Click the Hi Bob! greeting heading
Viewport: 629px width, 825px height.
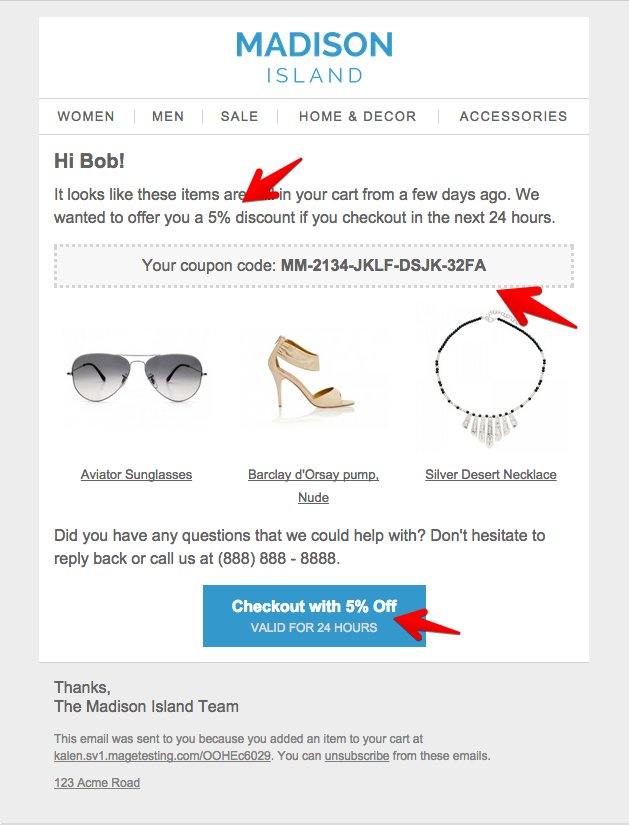pos(90,160)
